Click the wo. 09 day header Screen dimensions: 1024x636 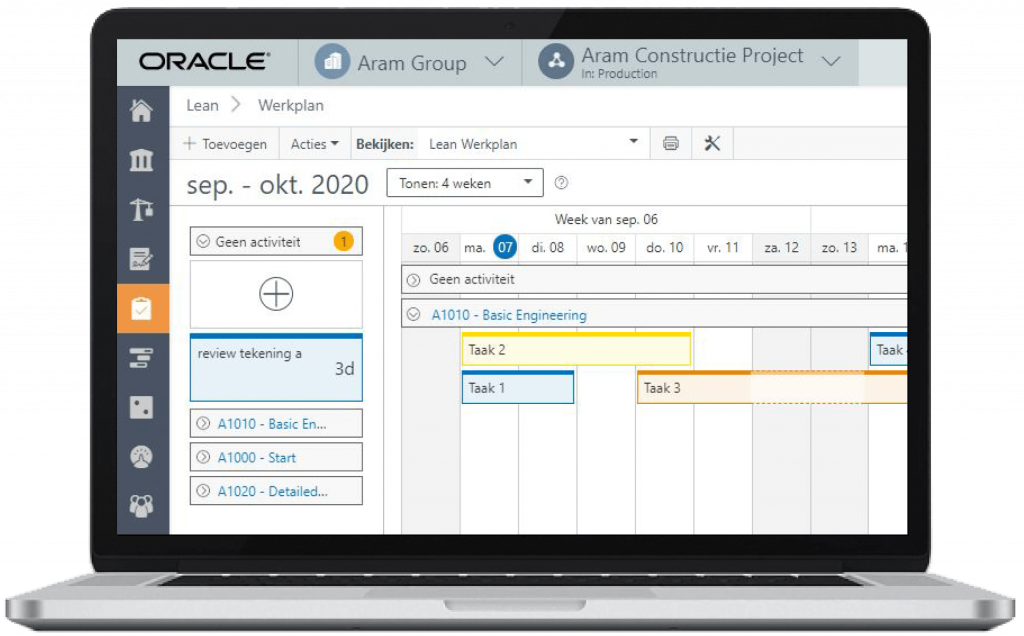[606, 248]
